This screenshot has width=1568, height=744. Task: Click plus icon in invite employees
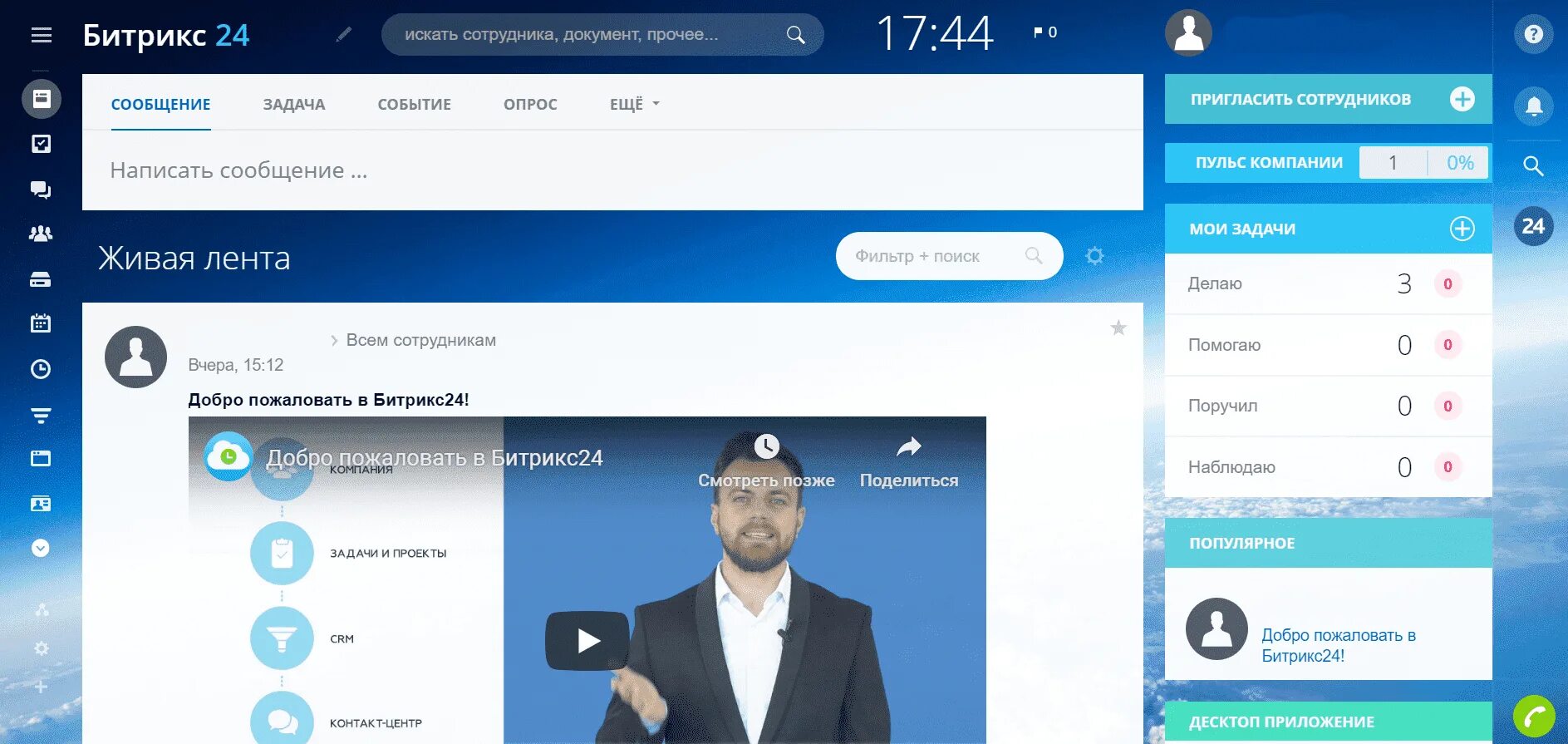click(x=1462, y=99)
